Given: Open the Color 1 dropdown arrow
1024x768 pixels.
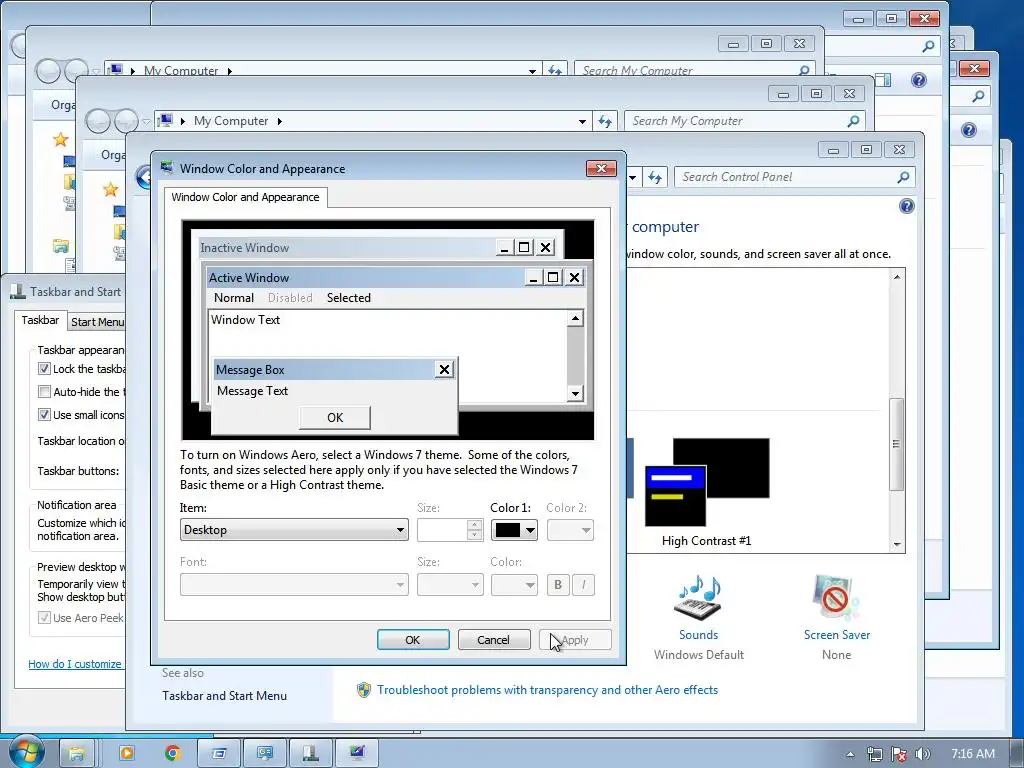Looking at the screenshot, I should [x=531, y=530].
